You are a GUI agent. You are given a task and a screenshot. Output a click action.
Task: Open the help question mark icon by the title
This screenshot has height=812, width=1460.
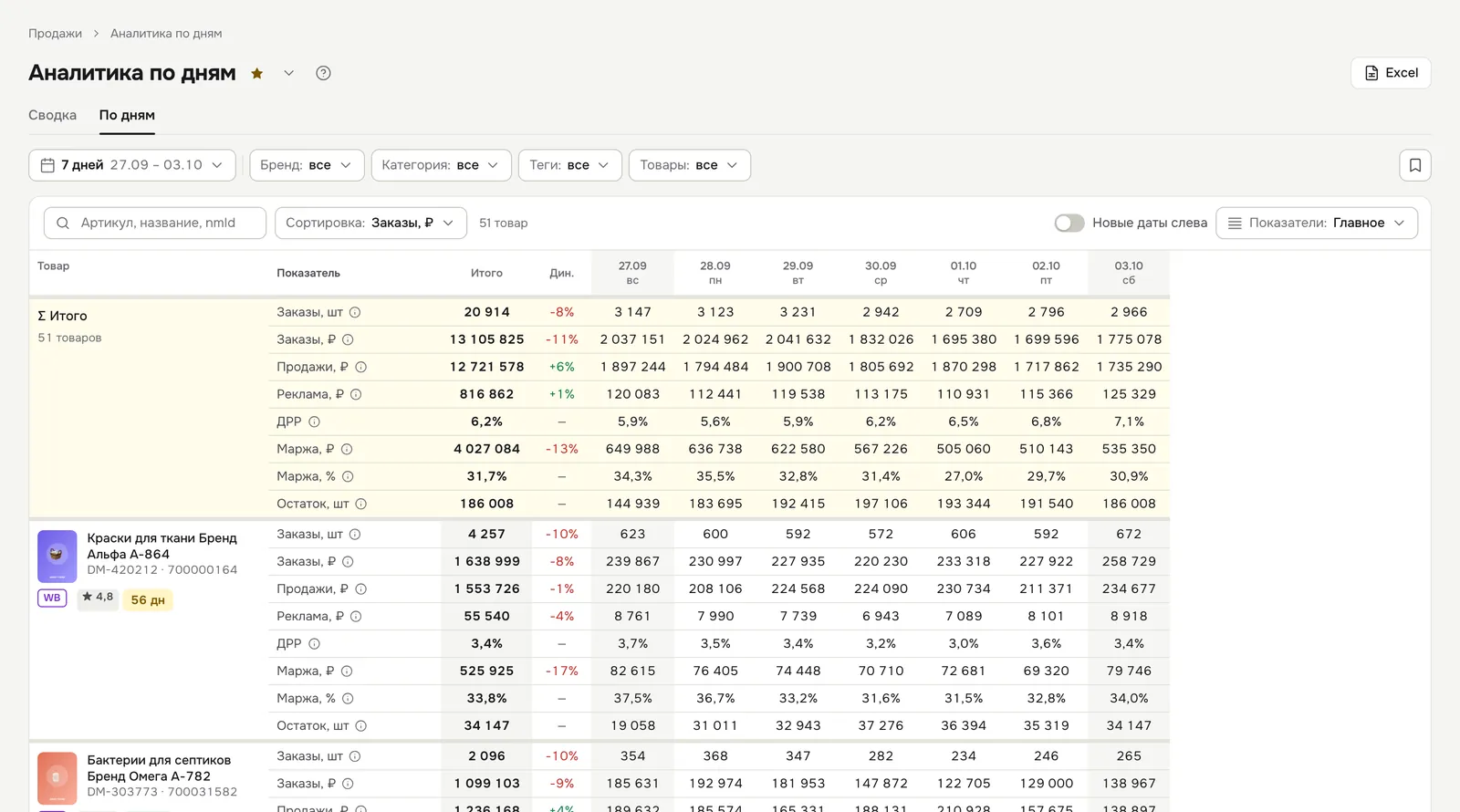(x=323, y=73)
